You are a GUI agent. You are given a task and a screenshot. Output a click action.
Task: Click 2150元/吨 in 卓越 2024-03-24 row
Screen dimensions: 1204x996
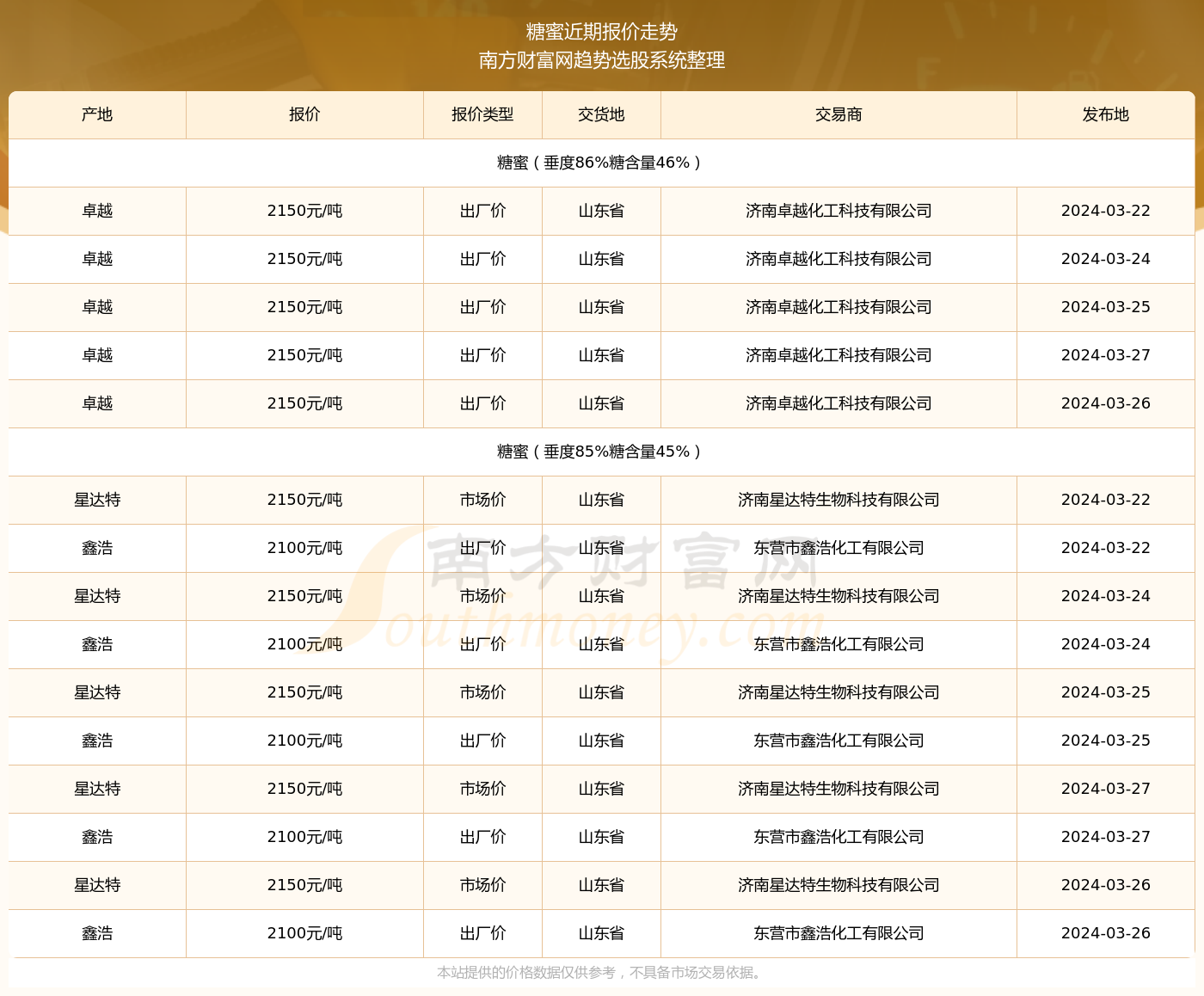tap(304, 259)
